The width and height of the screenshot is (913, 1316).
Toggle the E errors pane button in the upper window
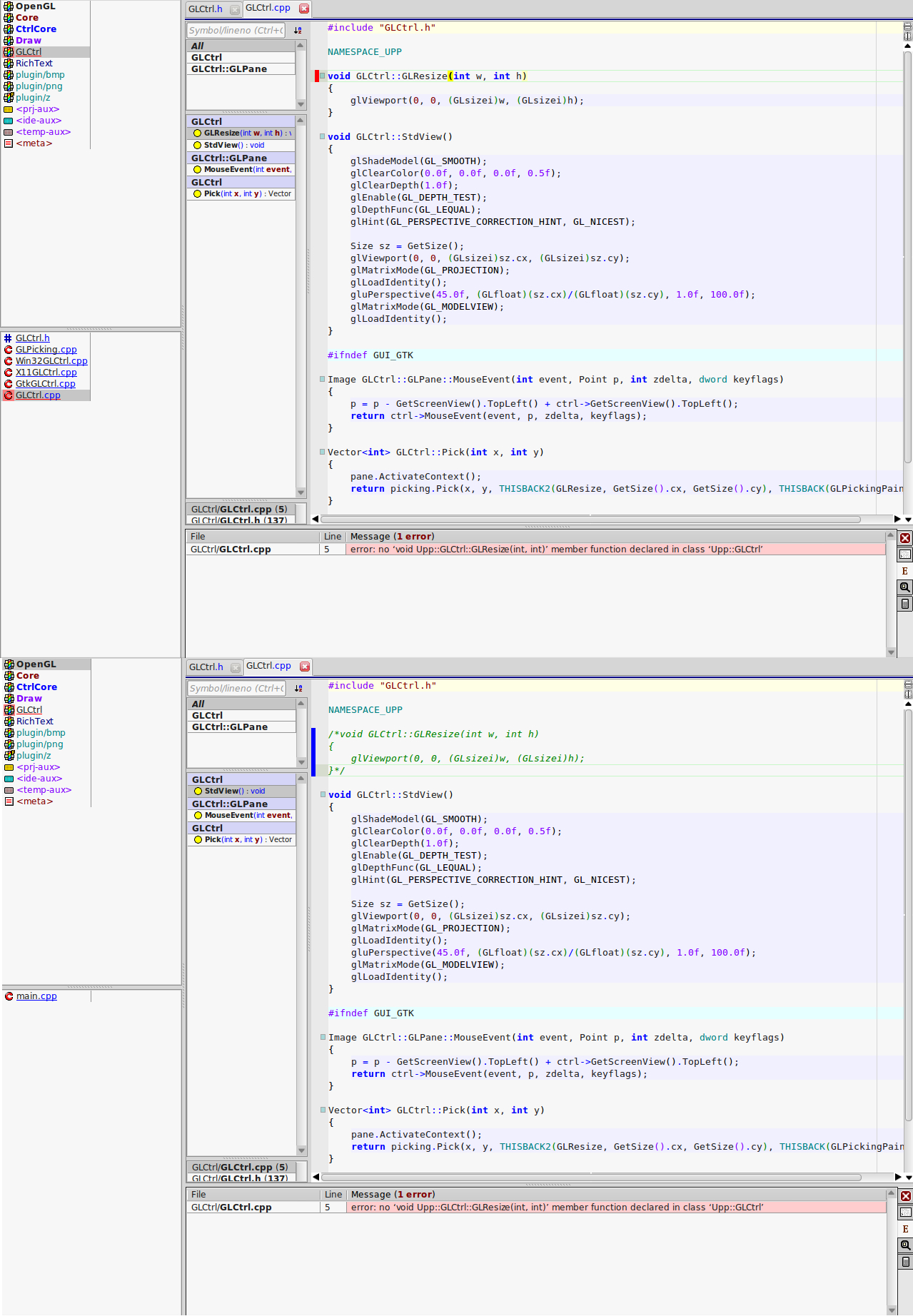pos(905,571)
